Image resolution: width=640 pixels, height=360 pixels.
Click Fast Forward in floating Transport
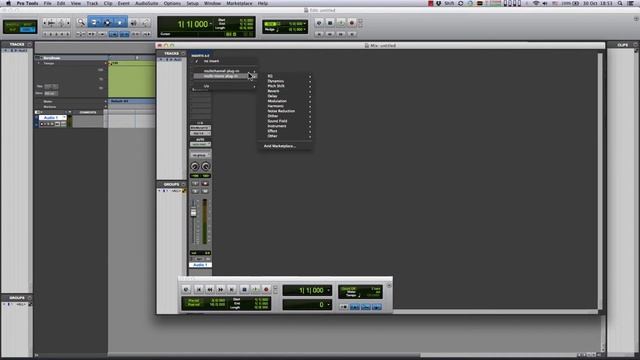(x=221, y=289)
